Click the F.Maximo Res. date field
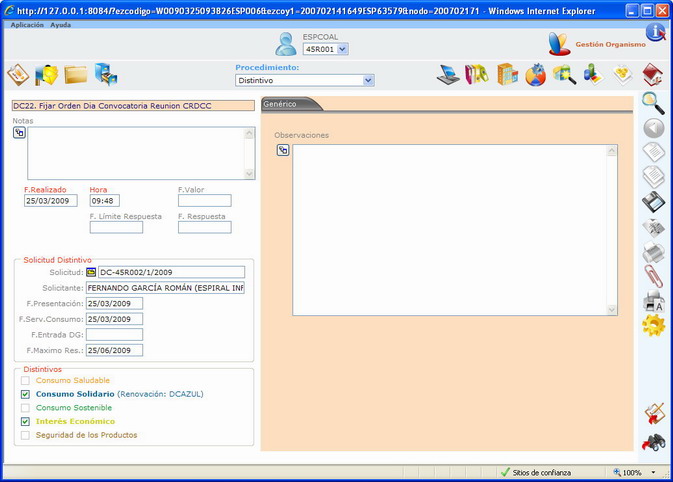Image resolution: width=673 pixels, height=482 pixels. tap(115, 350)
